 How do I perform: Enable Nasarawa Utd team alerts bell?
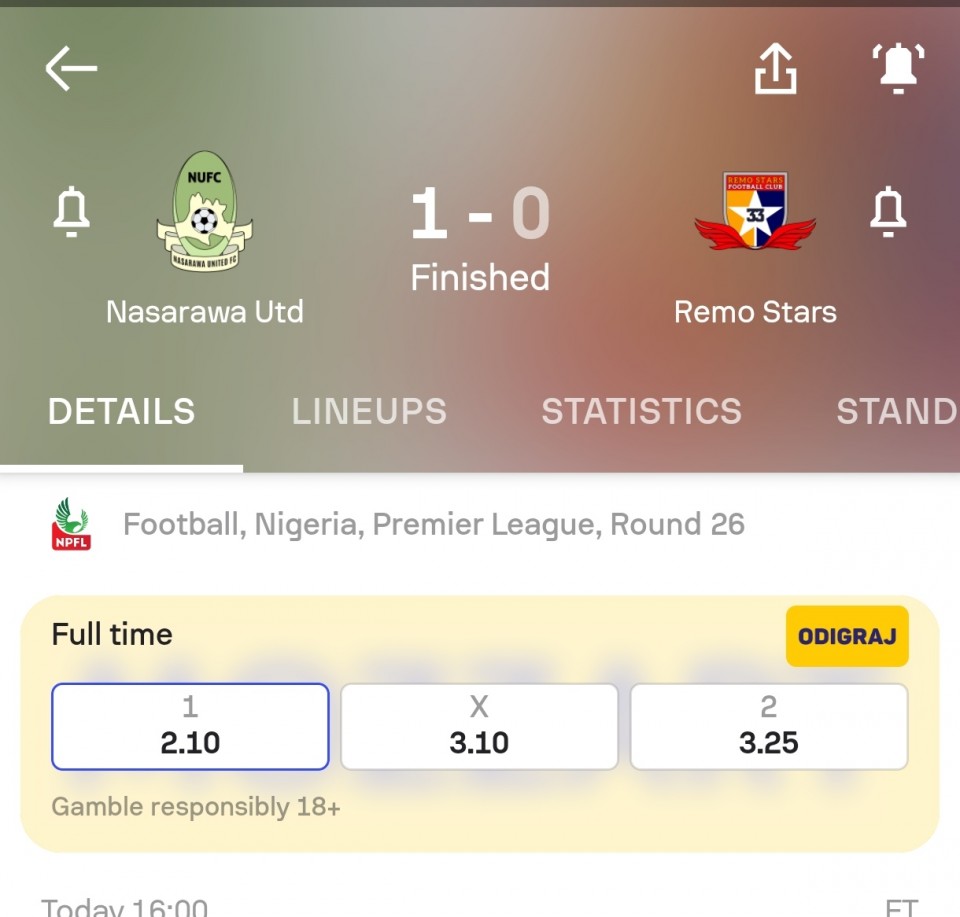click(x=72, y=211)
